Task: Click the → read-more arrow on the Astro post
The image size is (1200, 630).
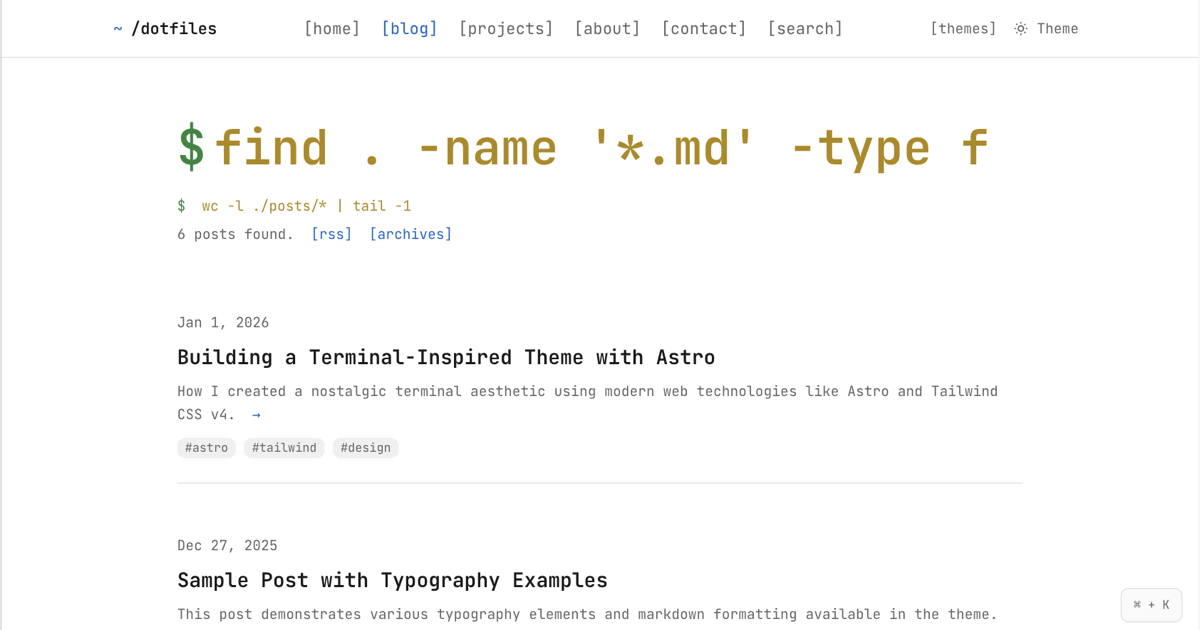Action: (256, 414)
